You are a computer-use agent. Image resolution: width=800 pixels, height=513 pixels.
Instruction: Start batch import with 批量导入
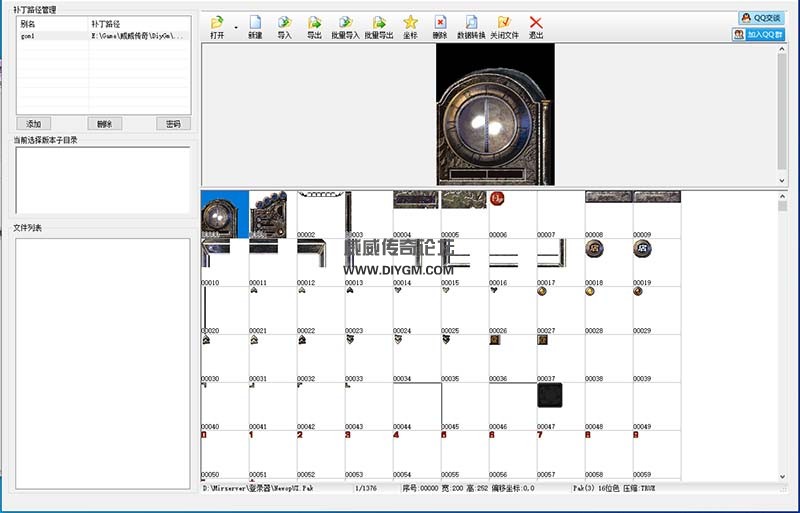[345, 27]
